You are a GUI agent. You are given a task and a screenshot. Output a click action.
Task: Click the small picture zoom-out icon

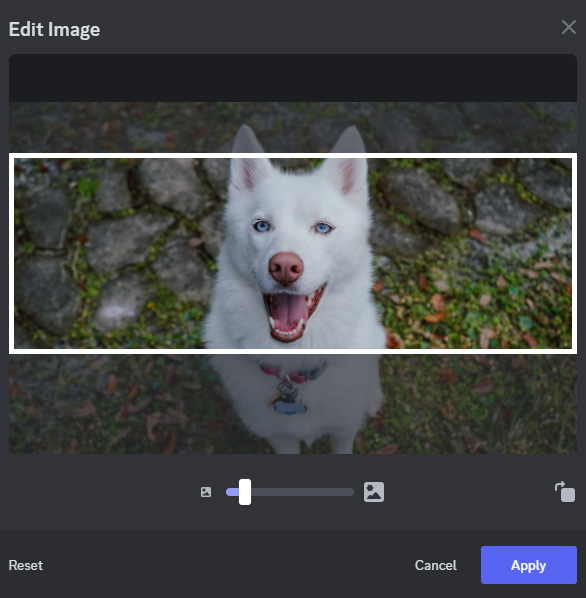[x=206, y=492]
